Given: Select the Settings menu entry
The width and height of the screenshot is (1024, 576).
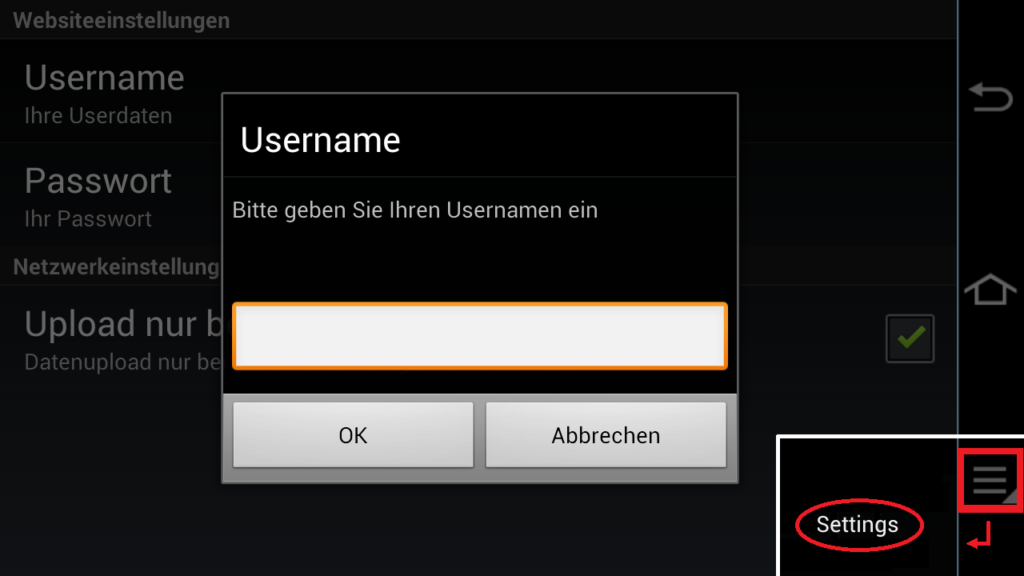Looking at the screenshot, I should (x=857, y=524).
